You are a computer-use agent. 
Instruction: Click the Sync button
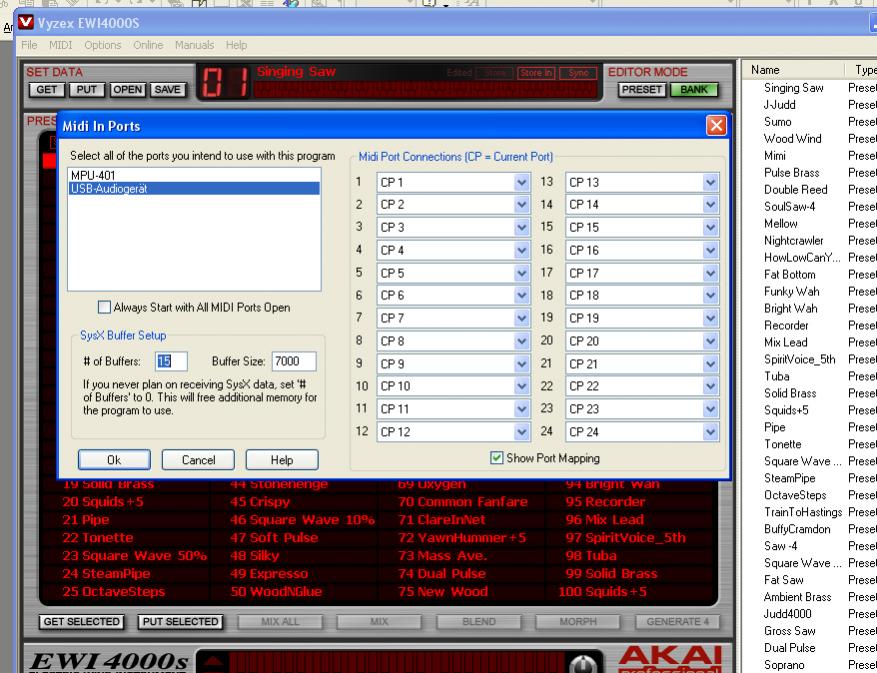(578, 73)
